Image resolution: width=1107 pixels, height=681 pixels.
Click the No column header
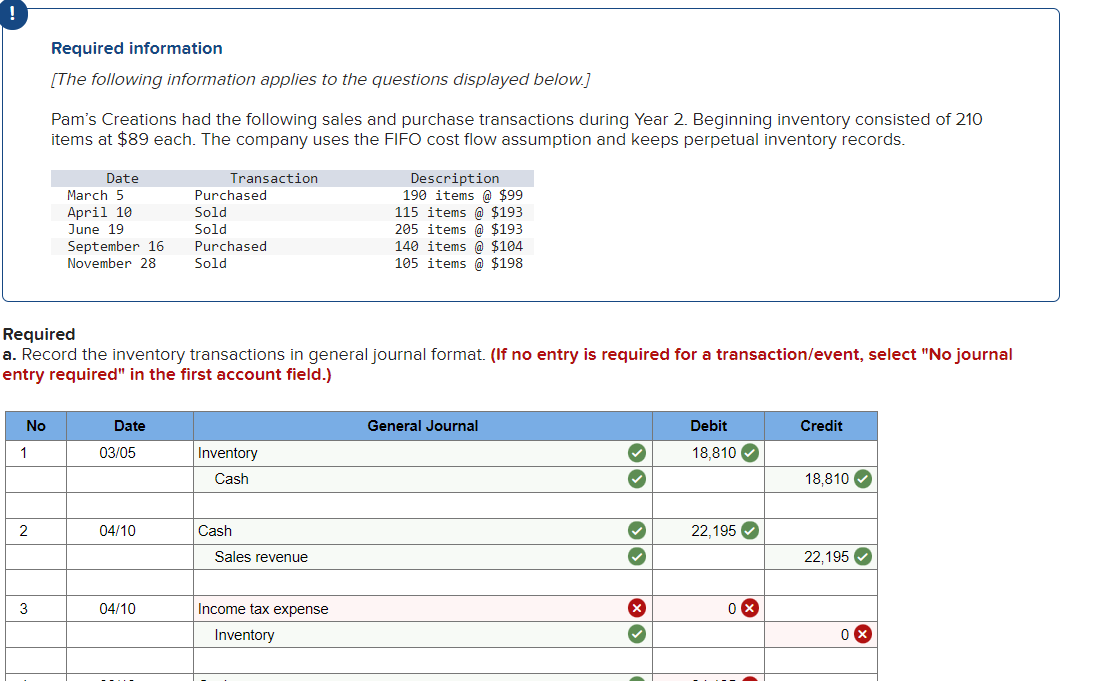click(x=36, y=426)
